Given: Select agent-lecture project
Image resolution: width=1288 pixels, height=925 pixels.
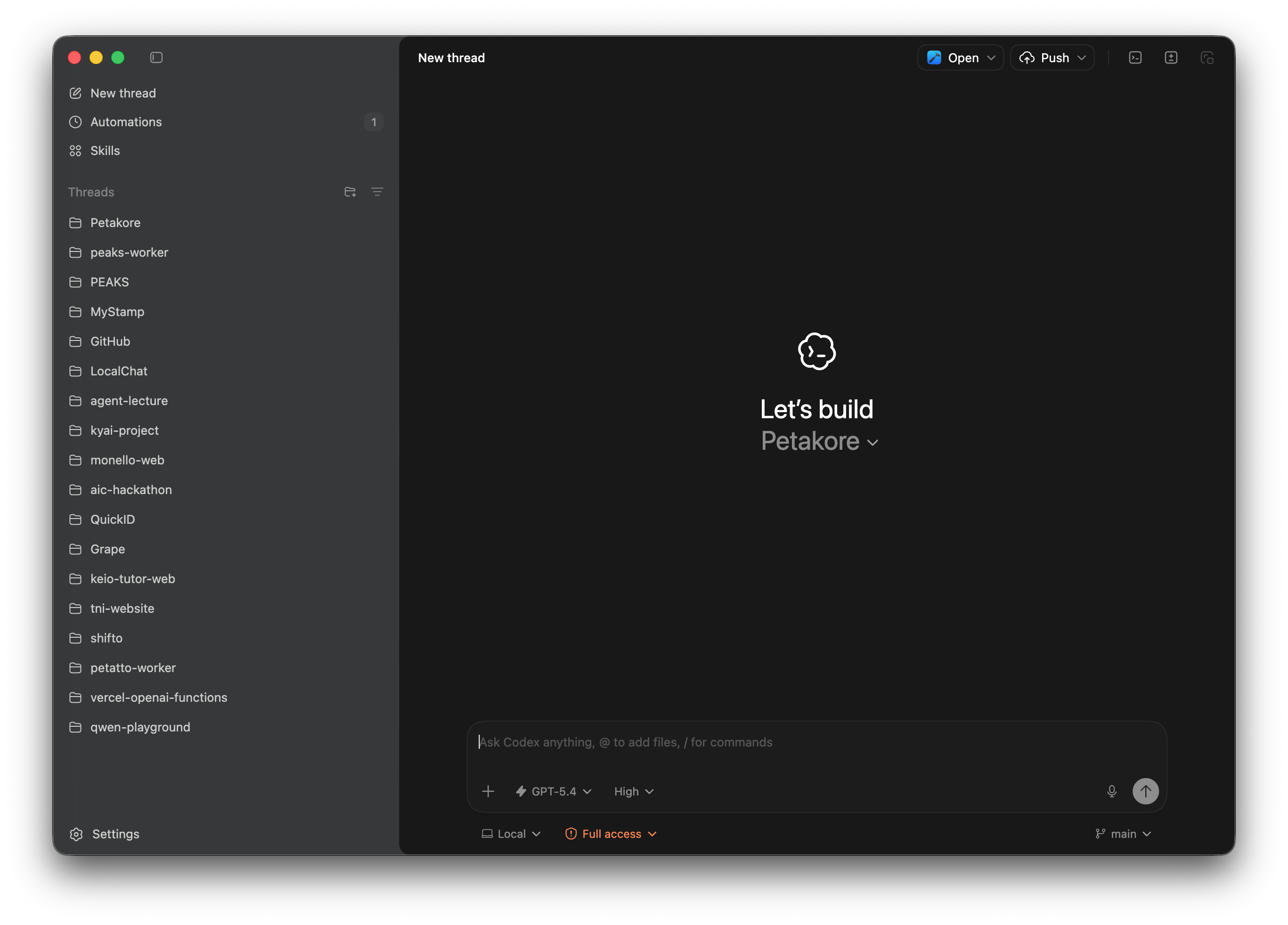Looking at the screenshot, I should [226, 401].
